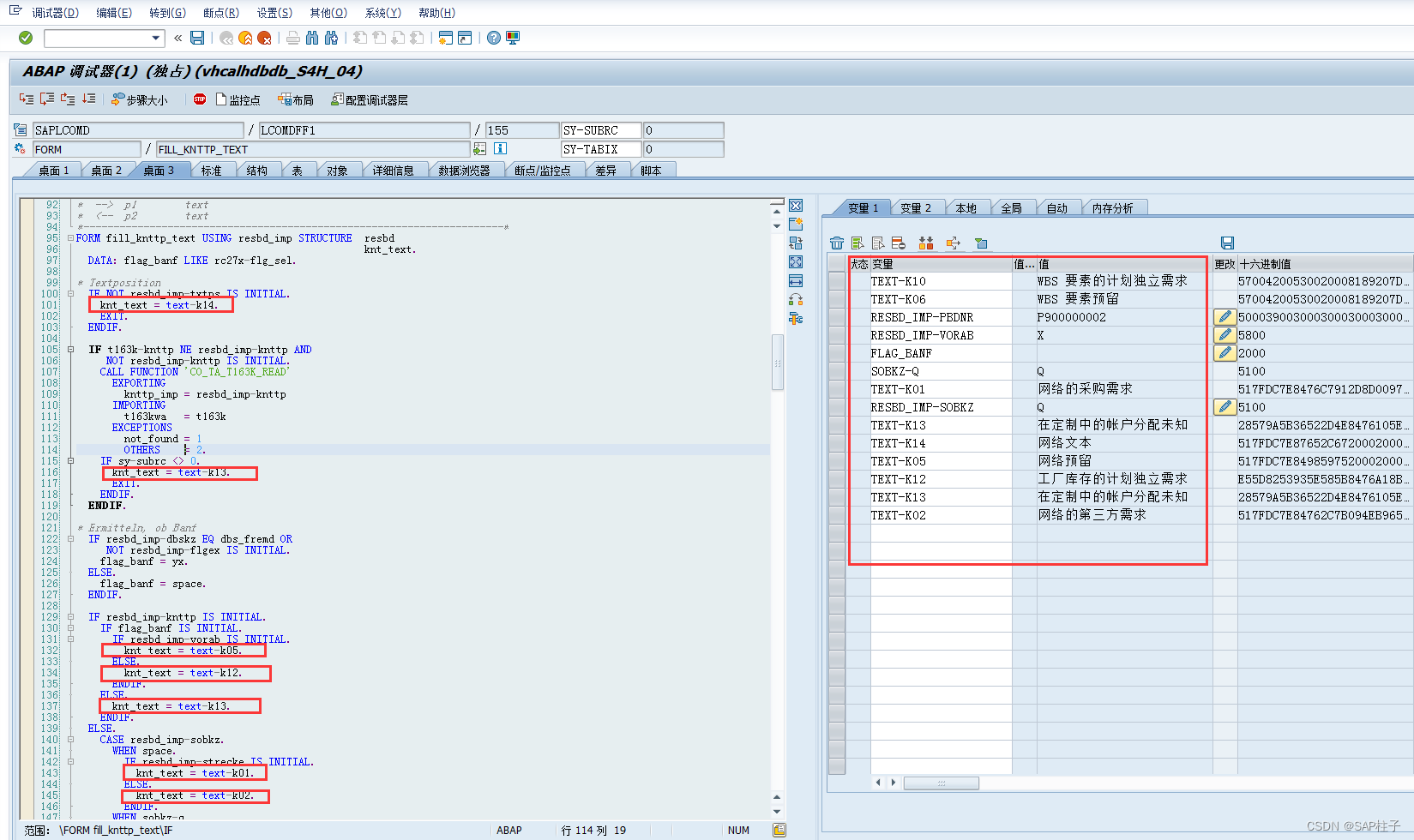Click the 步骤大小 step size button
The height and width of the screenshot is (840, 1414).
[140, 99]
